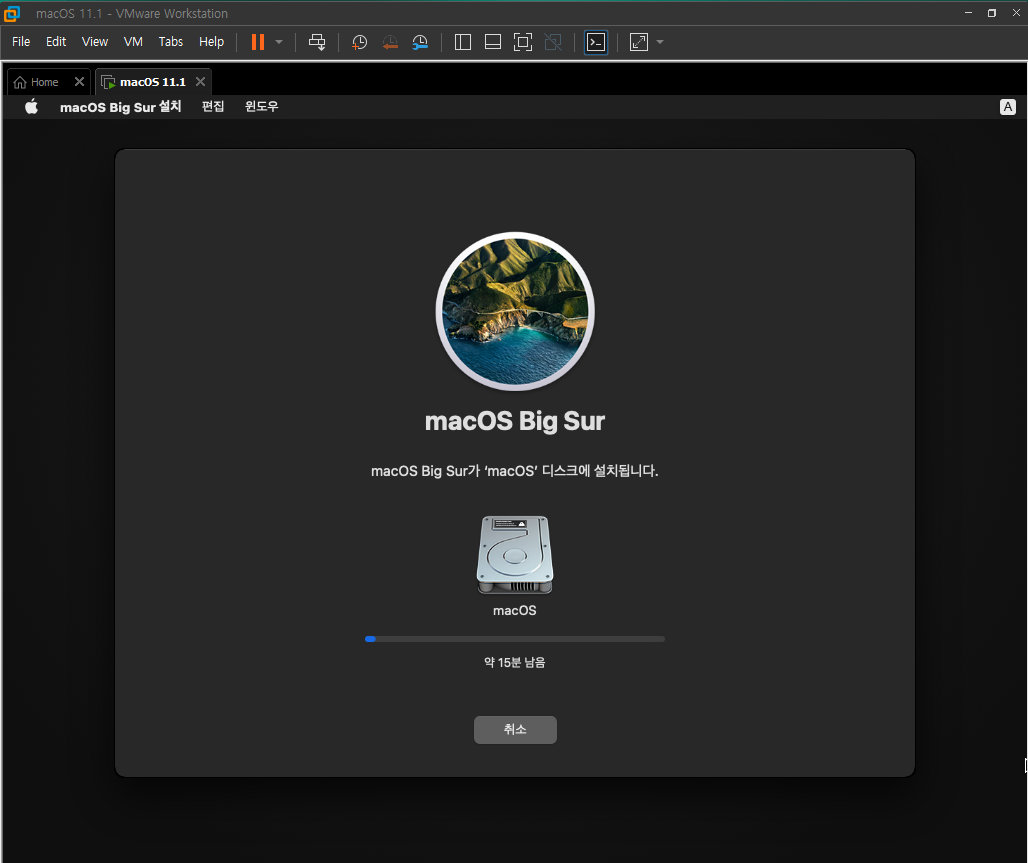The image size is (1028, 863).
Task: Revert VM to previous snapshot
Action: point(390,42)
